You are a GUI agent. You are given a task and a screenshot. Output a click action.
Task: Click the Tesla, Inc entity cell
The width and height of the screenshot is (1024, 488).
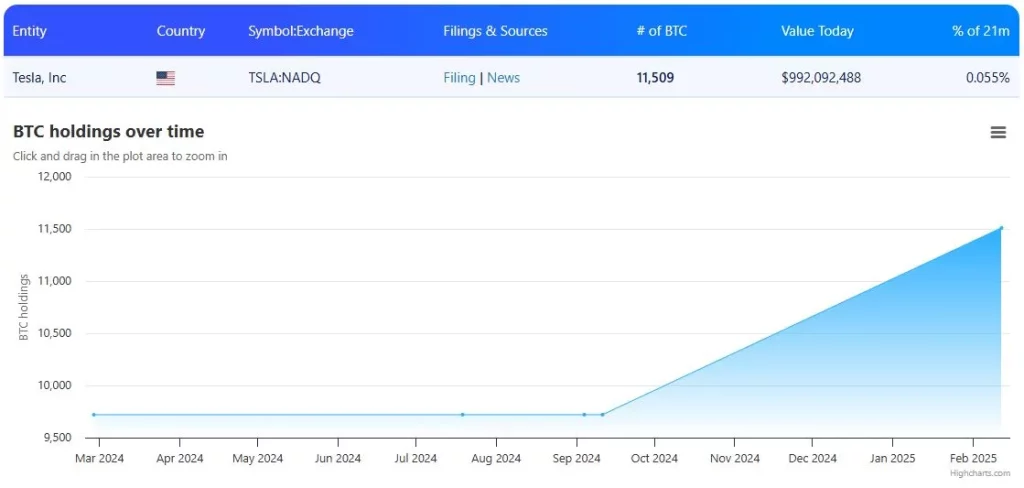(39, 78)
